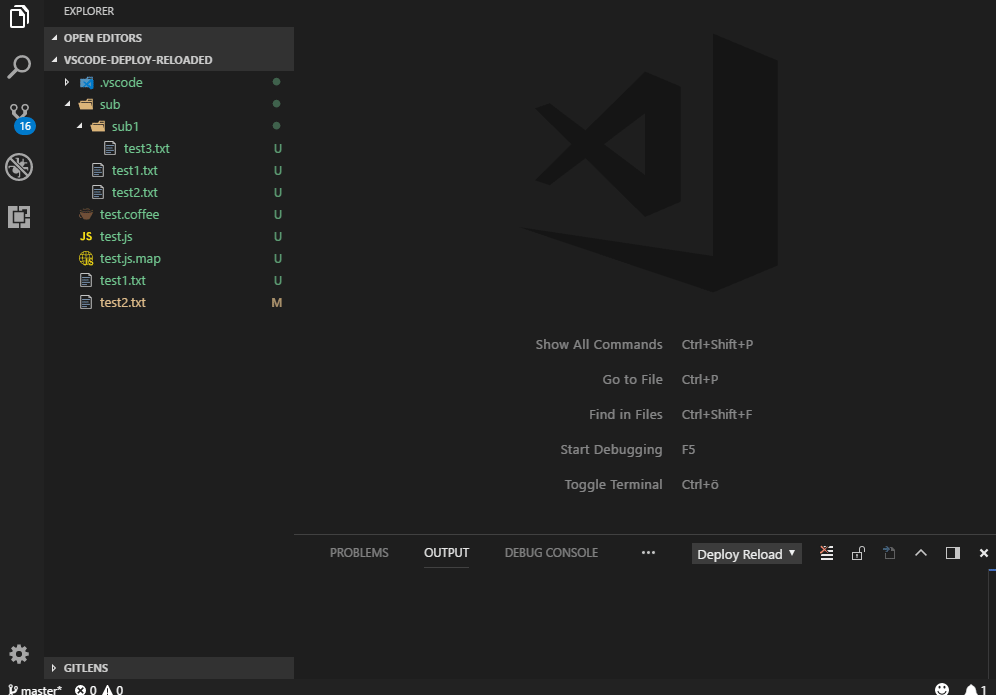Click the JS icon beside test.js
The height and width of the screenshot is (695, 996).
[86, 236]
